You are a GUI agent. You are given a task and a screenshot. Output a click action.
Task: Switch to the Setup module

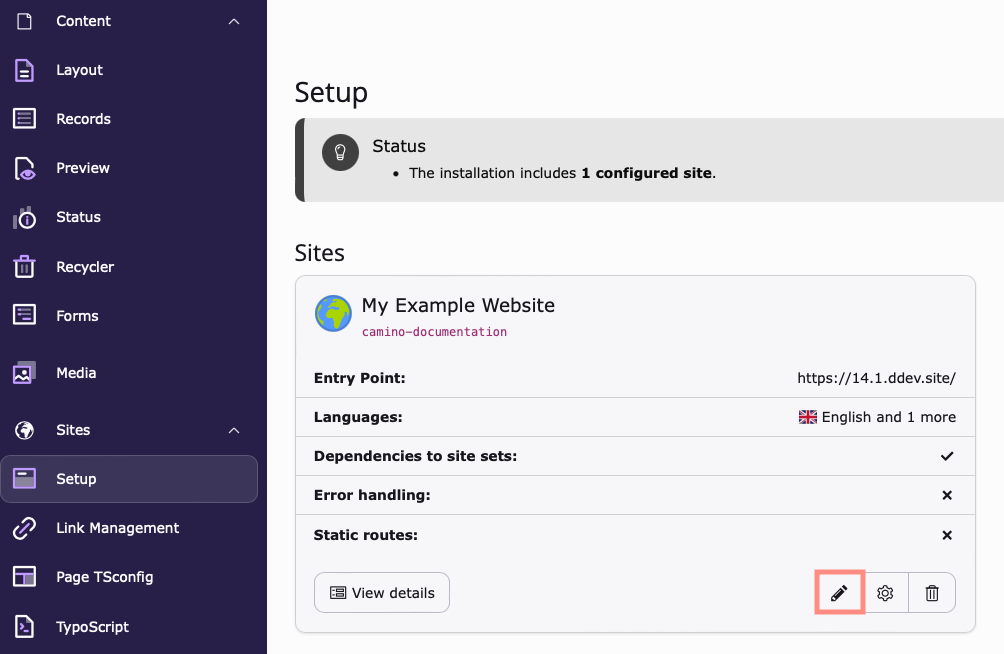[76, 478]
